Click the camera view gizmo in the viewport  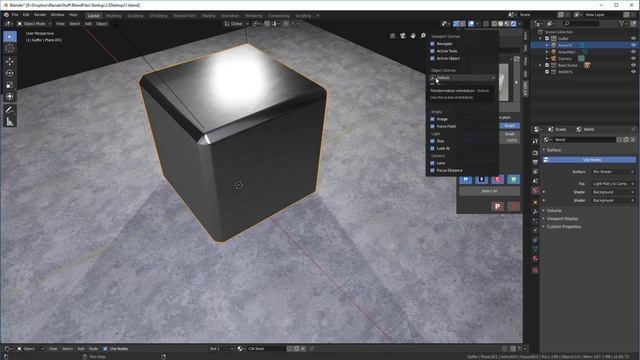click(x=403, y=36)
